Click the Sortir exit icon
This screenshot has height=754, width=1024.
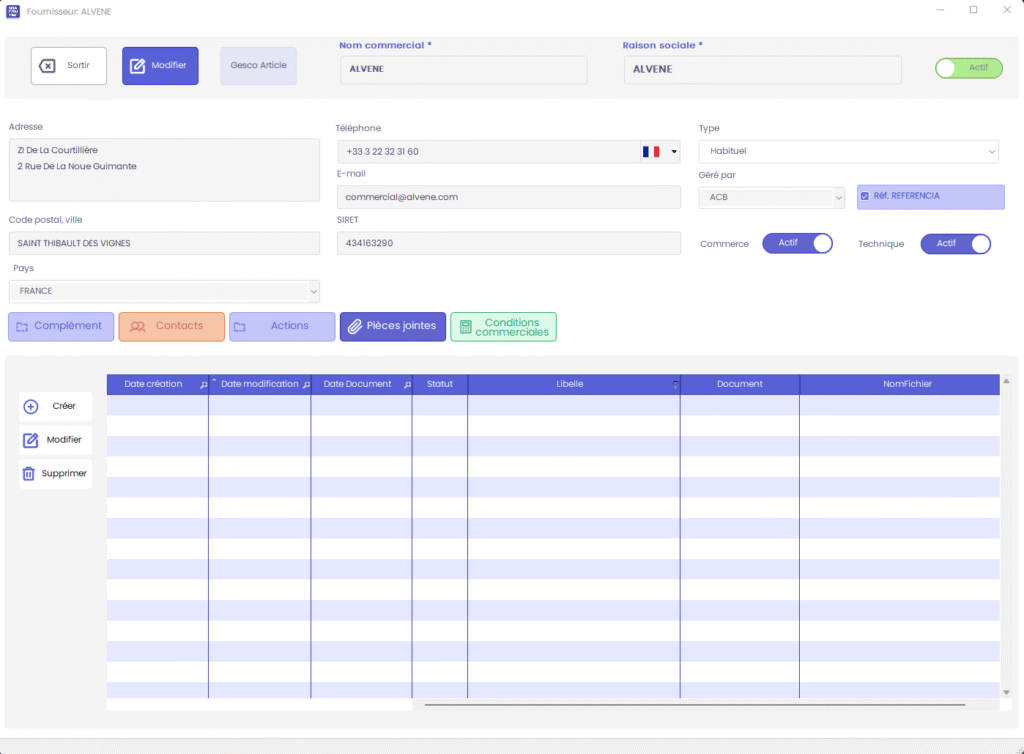click(47, 66)
